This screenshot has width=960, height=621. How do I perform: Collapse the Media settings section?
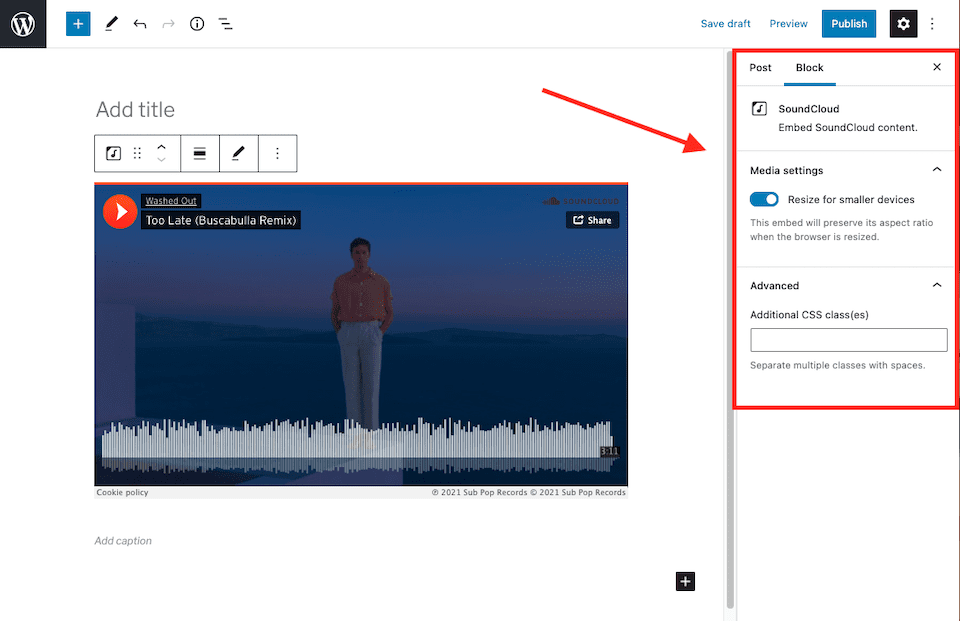point(937,169)
